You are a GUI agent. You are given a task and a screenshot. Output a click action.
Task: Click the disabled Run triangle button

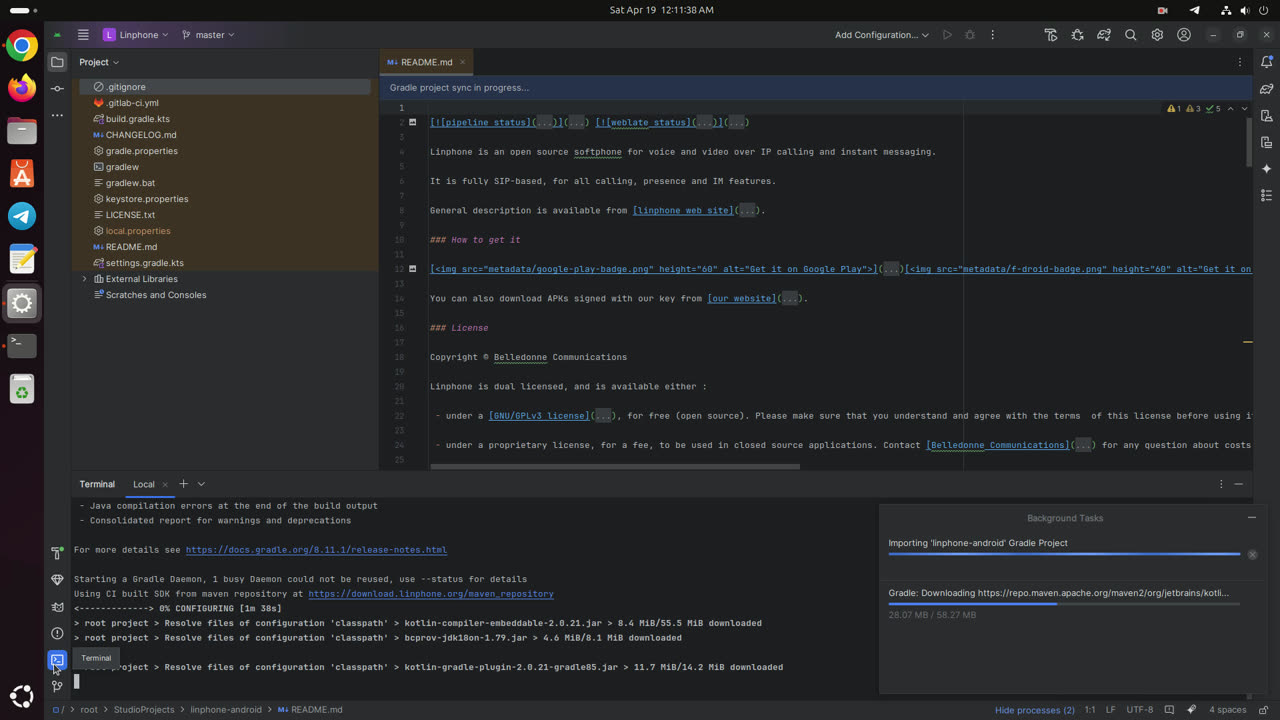[x=947, y=35]
